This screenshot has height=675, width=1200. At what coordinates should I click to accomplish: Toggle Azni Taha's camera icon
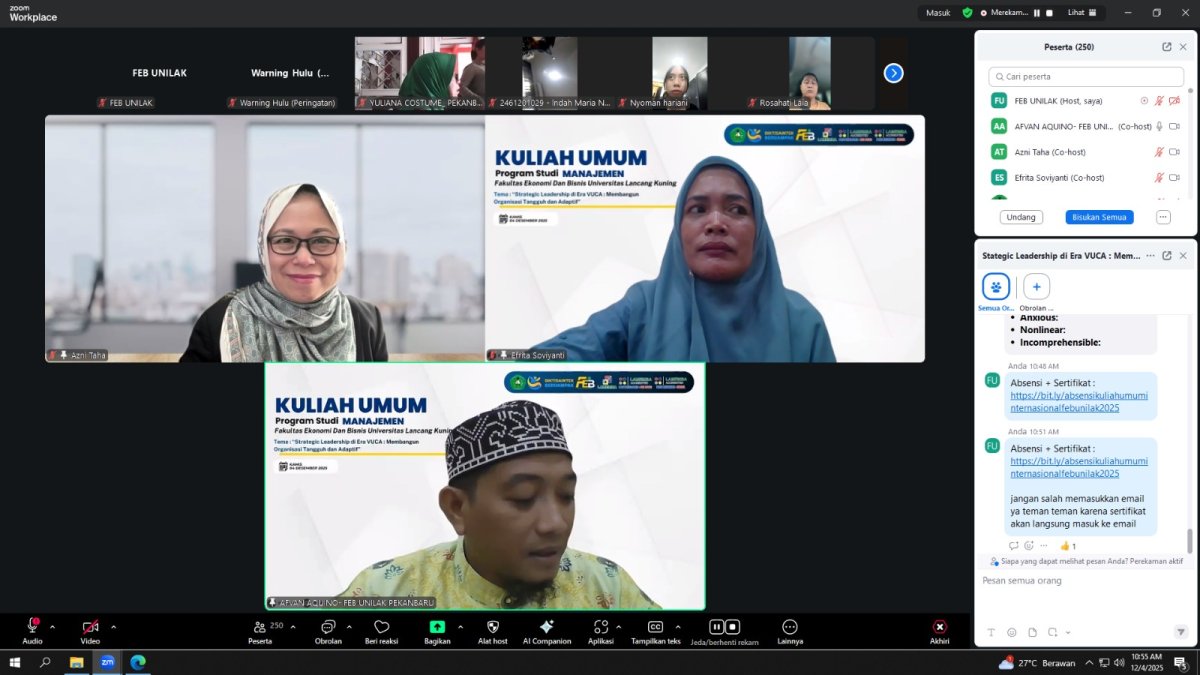pyautogui.click(x=1175, y=152)
